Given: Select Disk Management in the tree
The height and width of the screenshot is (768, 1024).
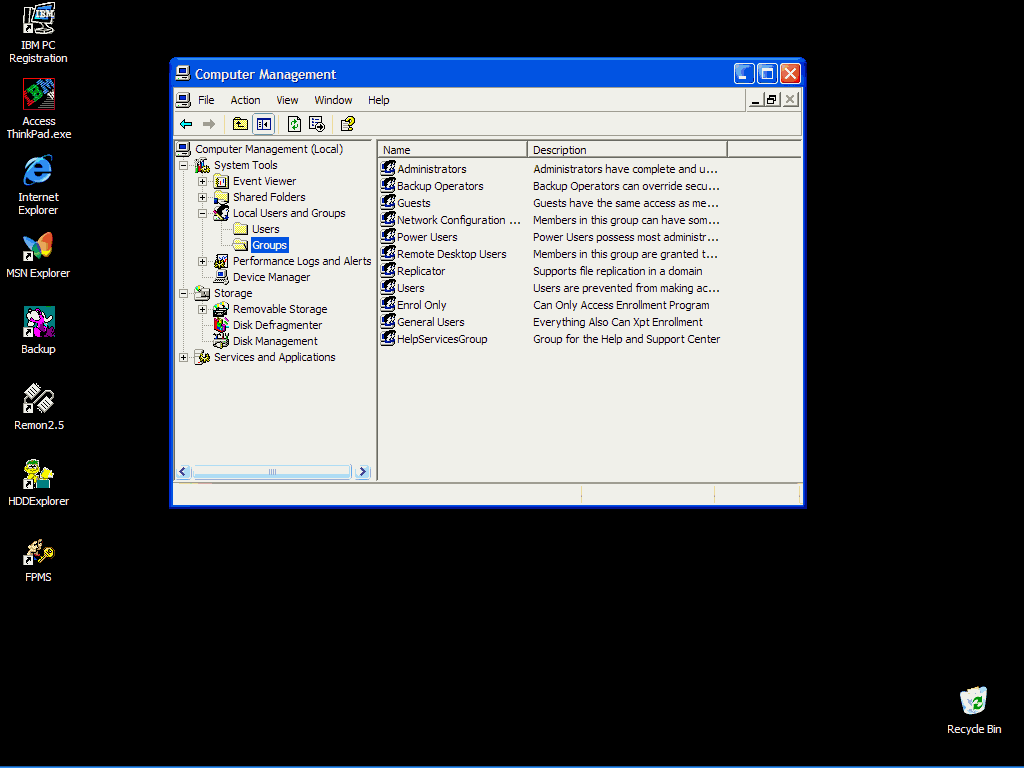Looking at the screenshot, I should [275, 341].
